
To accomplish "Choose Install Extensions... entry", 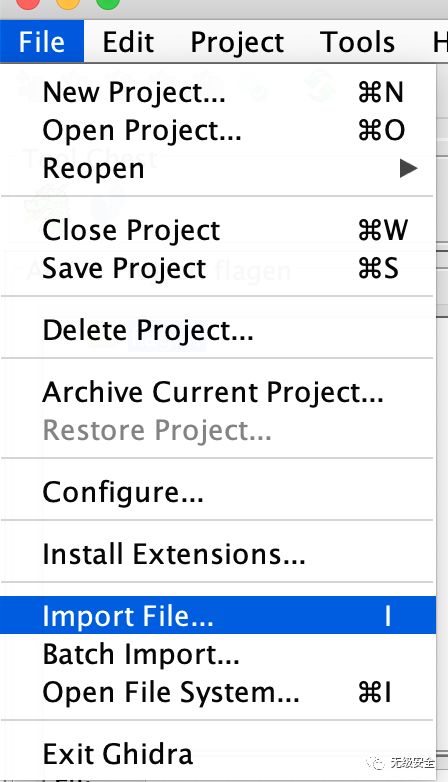I will coord(218,554).
